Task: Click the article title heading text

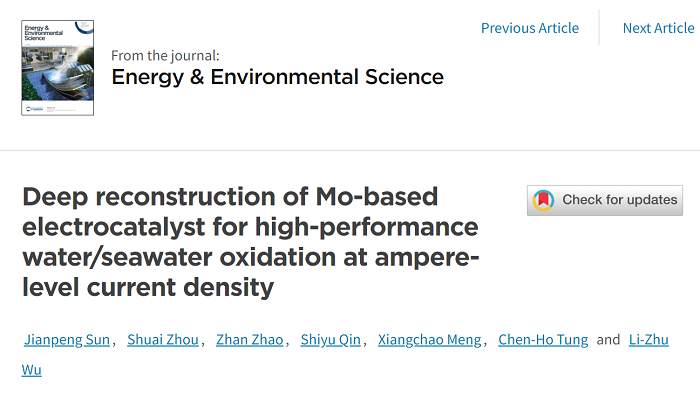Action: click(x=250, y=242)
